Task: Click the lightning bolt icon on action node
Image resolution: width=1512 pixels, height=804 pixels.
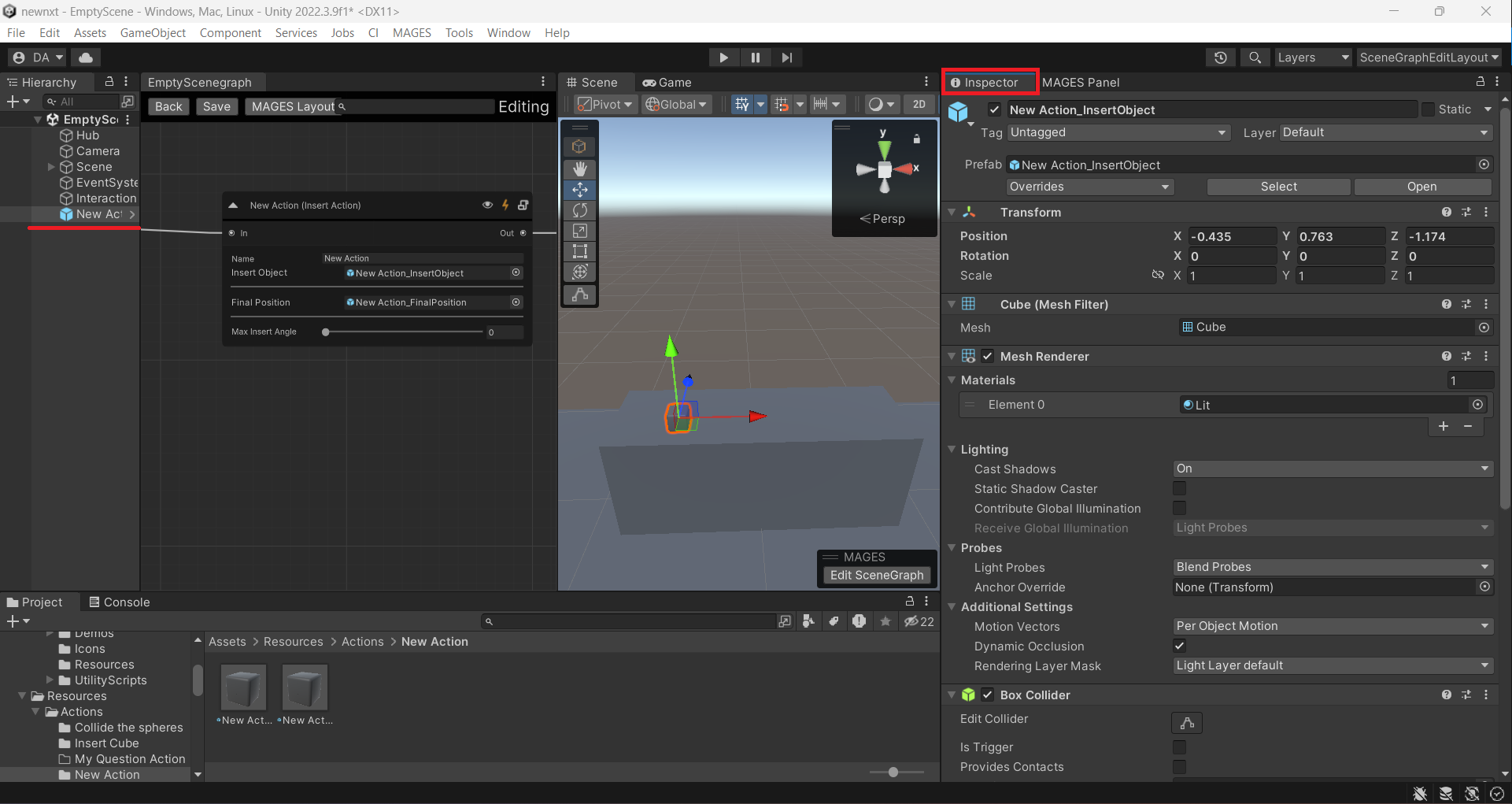Action: [505, 205]
